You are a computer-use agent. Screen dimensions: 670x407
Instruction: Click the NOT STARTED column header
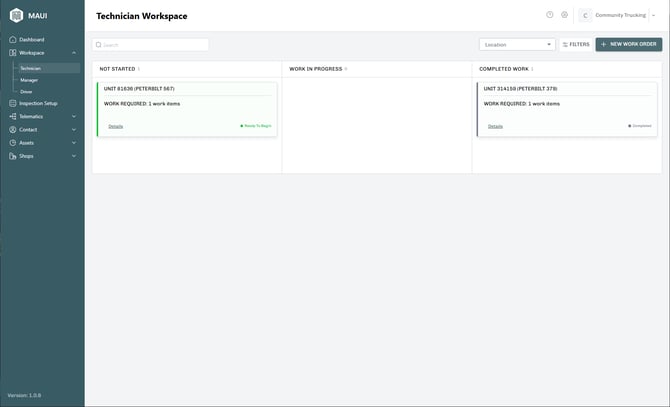(x=117, y=69)
